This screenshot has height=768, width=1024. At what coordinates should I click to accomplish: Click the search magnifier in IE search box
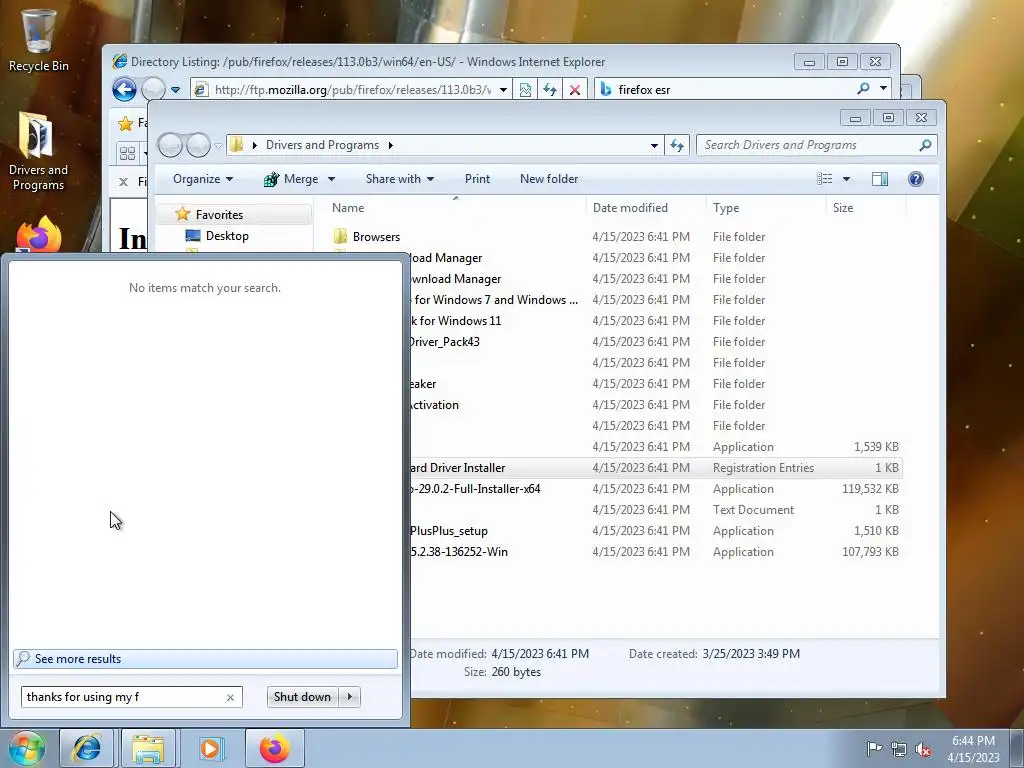click(x=863, y=89)
